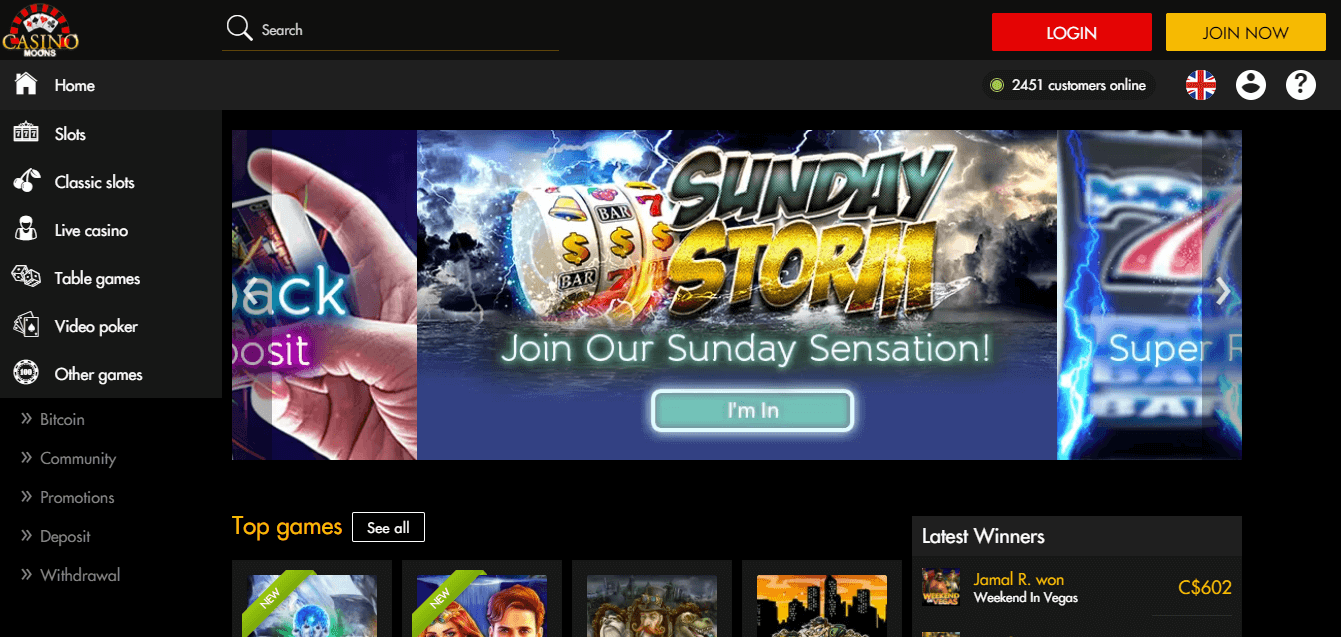Select the Slots machine icon in sidebar
The image size is (1341, 637).
click(x=26, y=133)
